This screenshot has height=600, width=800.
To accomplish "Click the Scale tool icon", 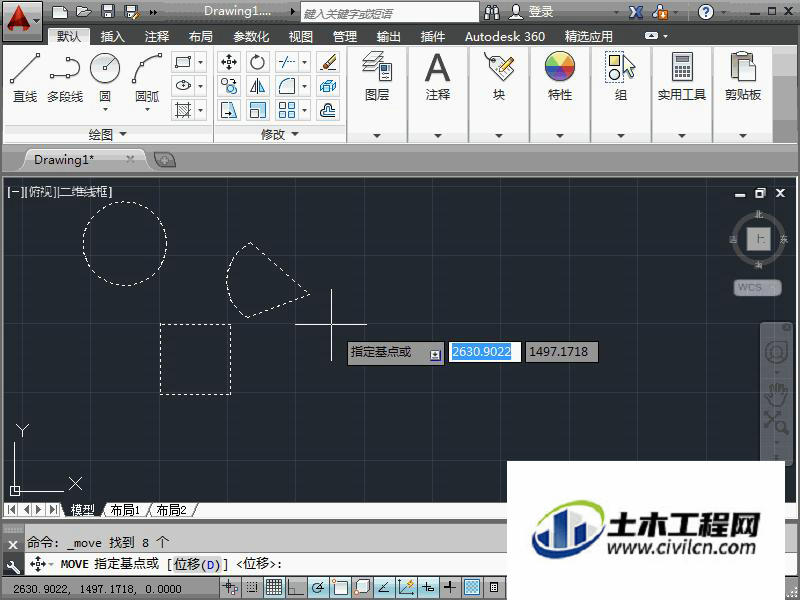I will (x=258, y=110).
